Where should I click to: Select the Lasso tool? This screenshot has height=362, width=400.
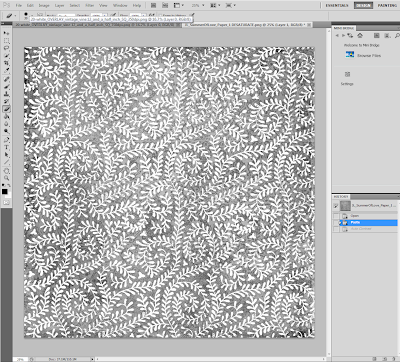pos(6,48)
